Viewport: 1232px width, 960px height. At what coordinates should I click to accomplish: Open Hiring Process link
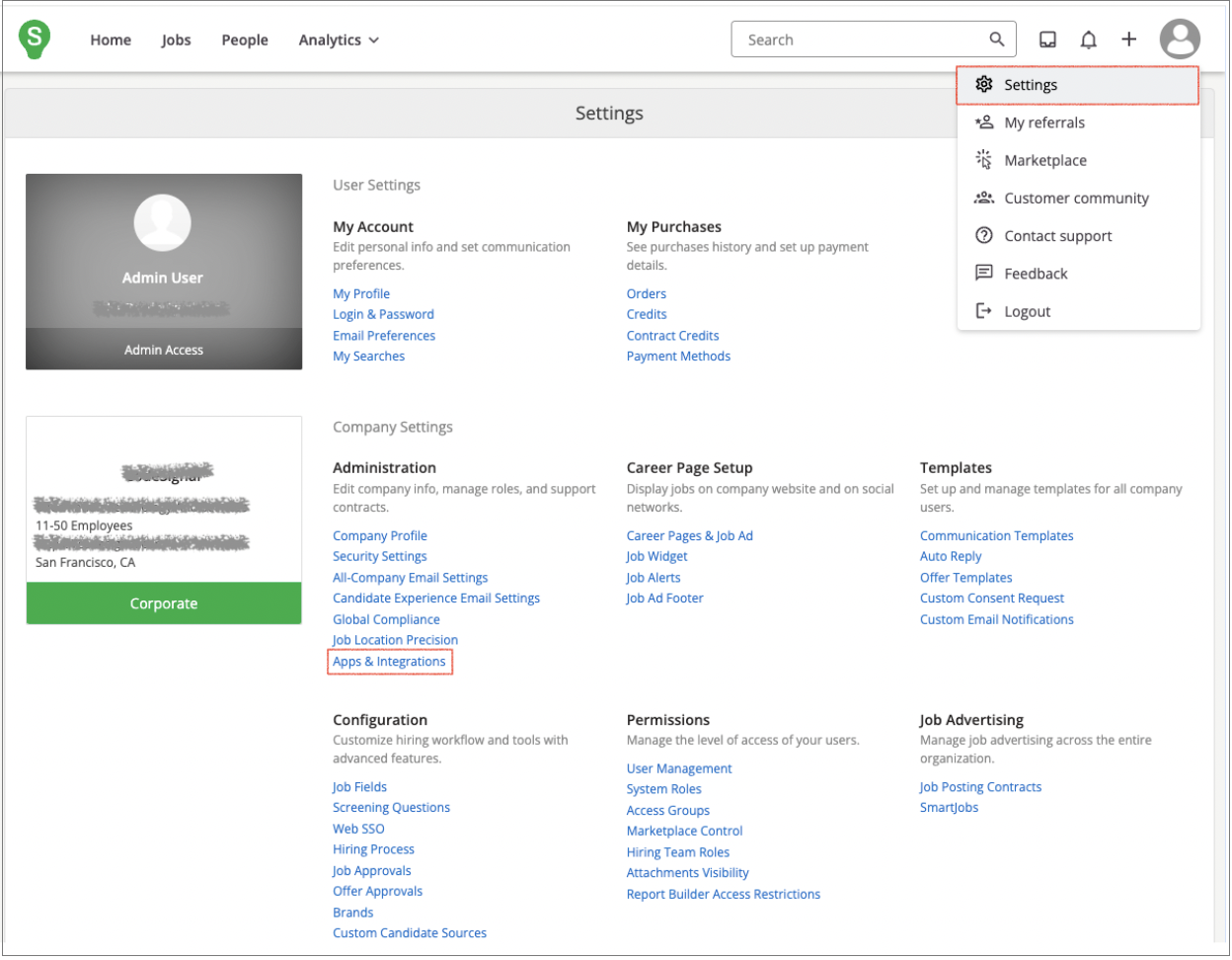coord(373,850)
